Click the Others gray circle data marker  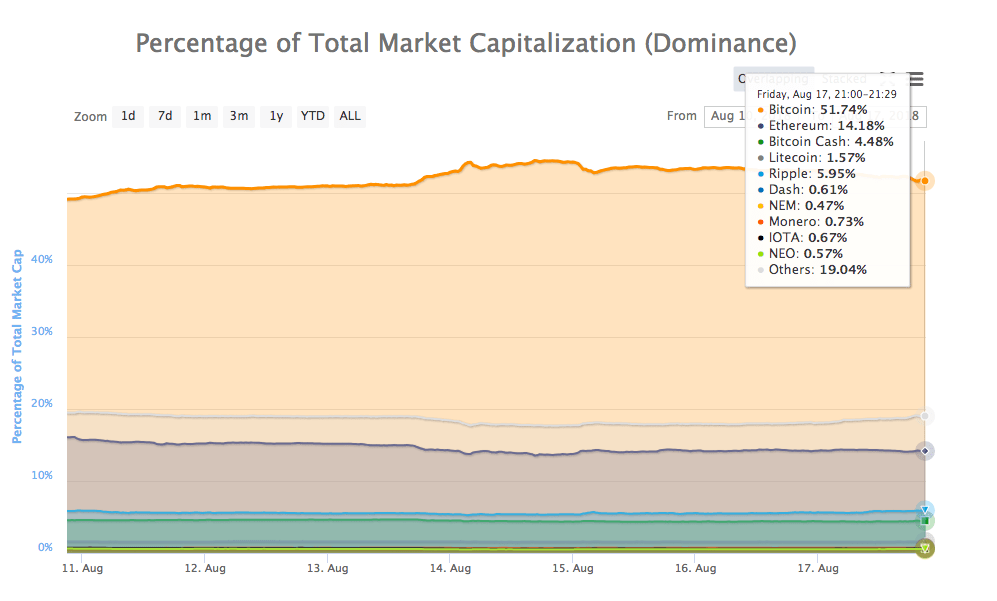[926, 416]
